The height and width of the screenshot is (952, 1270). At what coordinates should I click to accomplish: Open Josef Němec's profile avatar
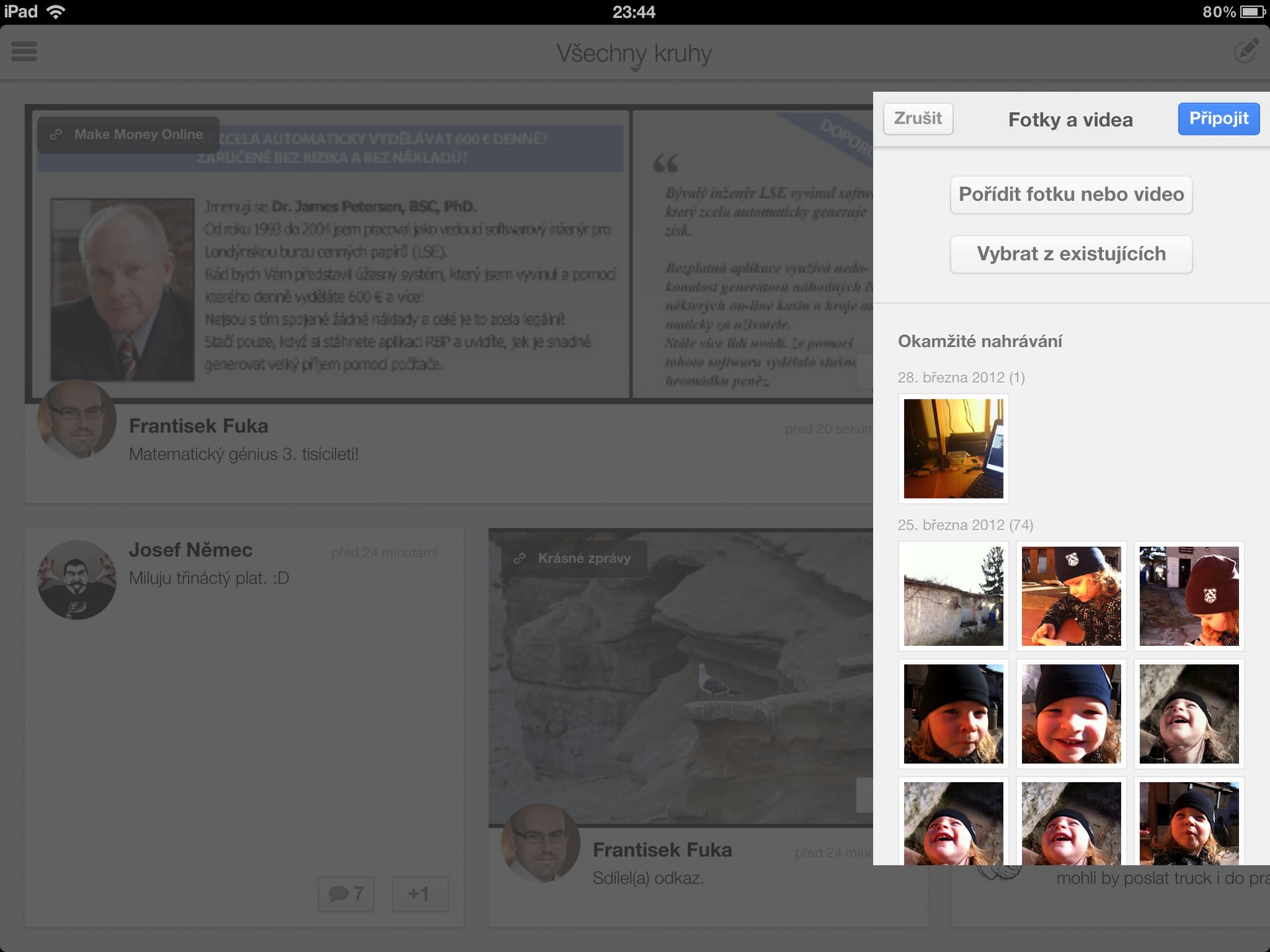pyautogui.click(x=77, y=580)
